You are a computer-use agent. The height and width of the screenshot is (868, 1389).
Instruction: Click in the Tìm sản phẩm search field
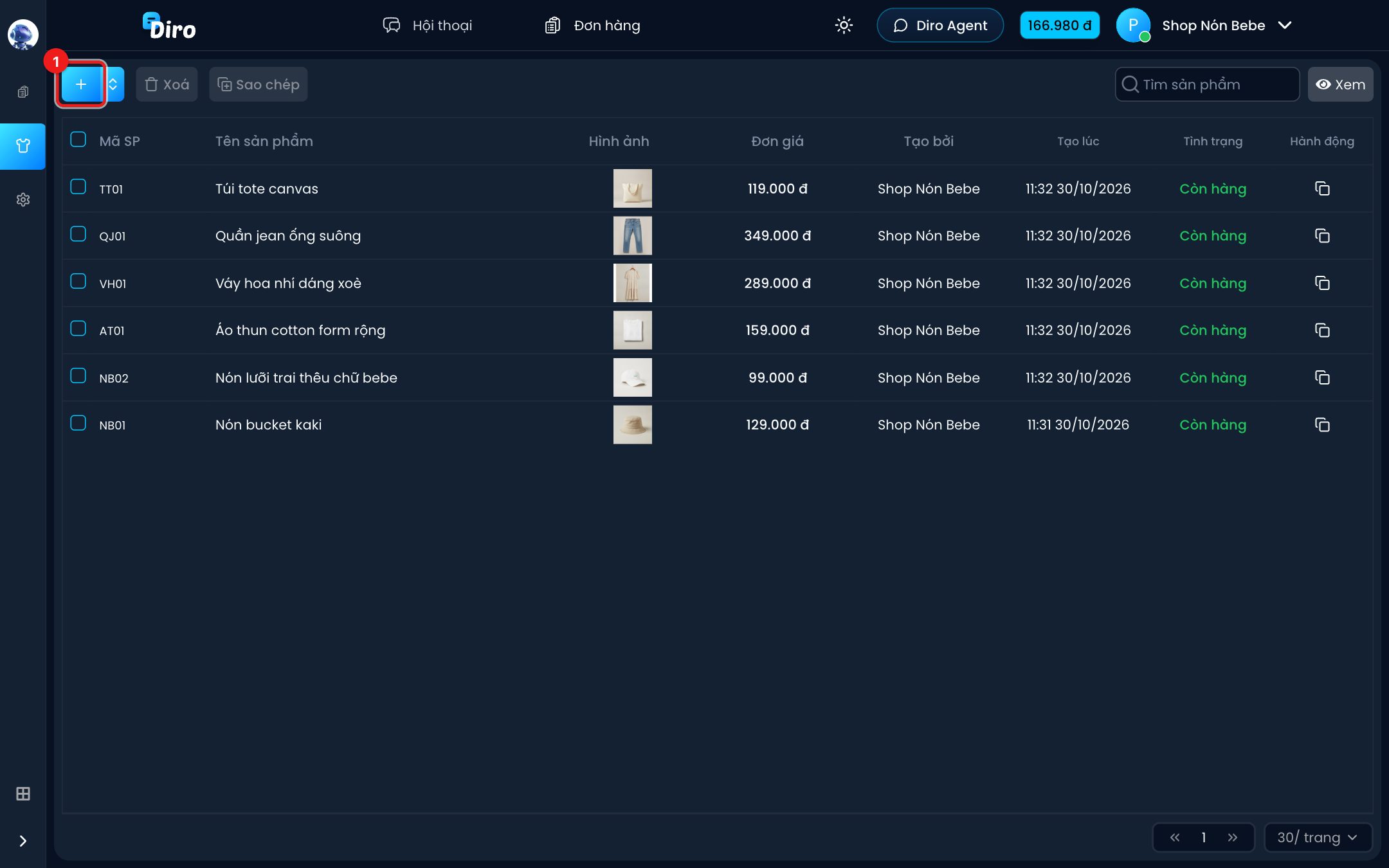[x=1207, y=84]
